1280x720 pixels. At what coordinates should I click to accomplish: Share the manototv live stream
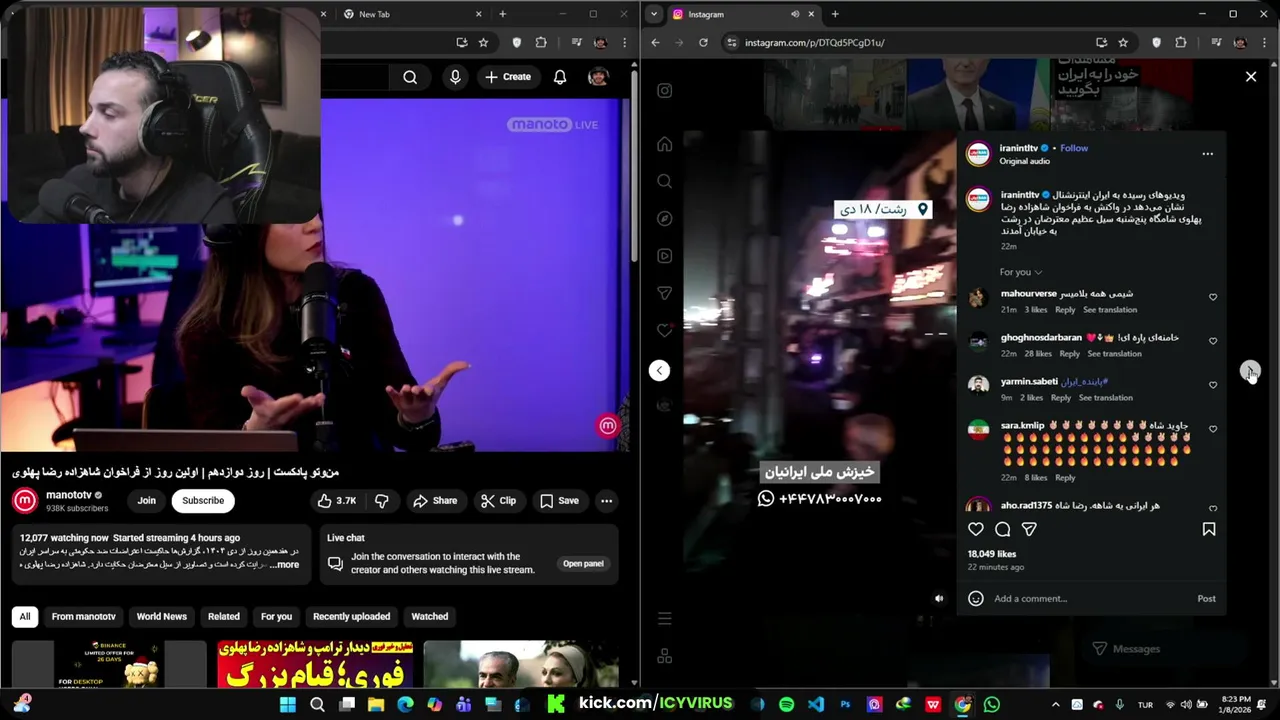point(435,501)
